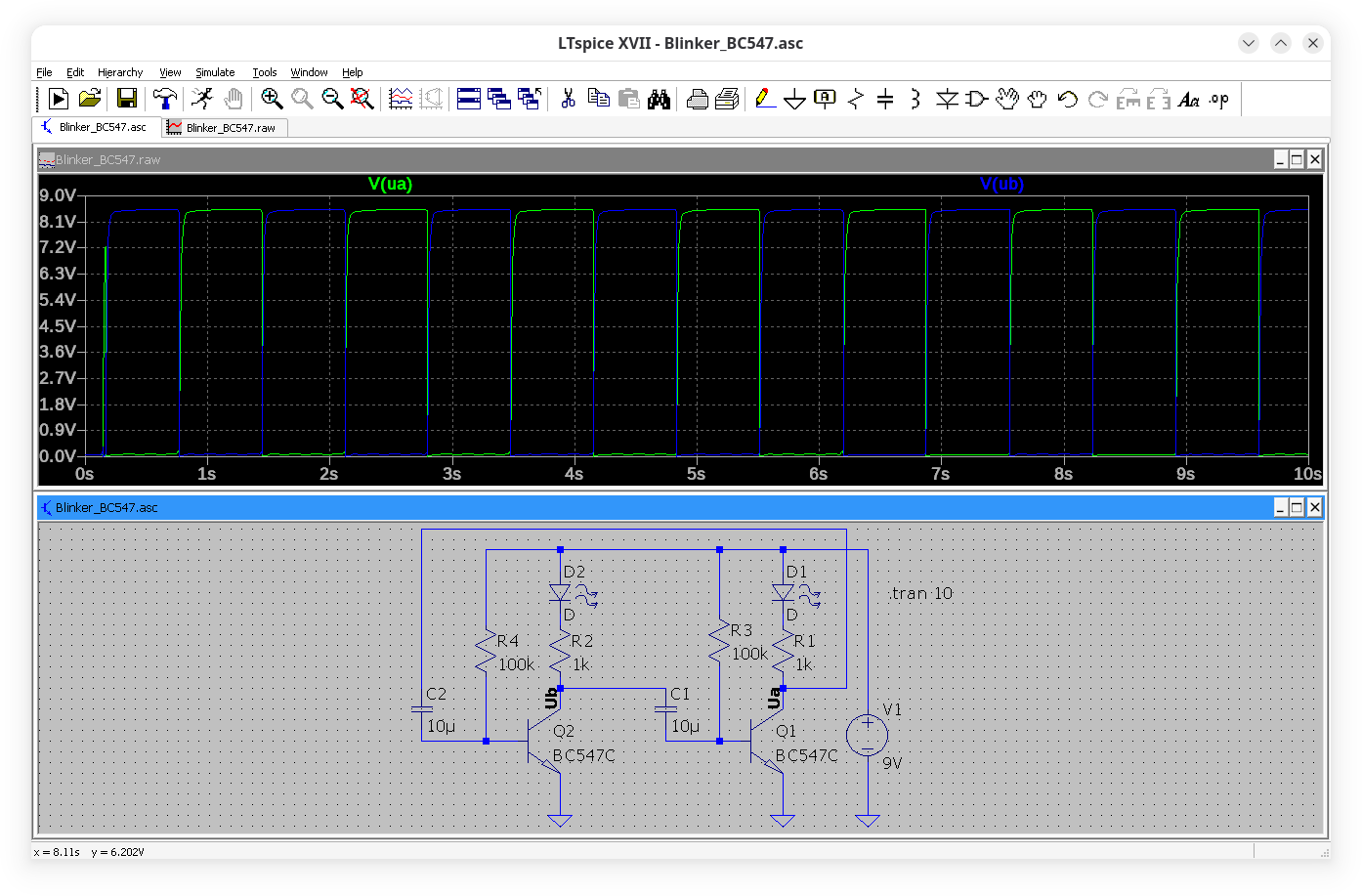Viewport: 1362px width, 896px height.
Task: Click the SPICE directive .op icon
Action: point(1218,99)
